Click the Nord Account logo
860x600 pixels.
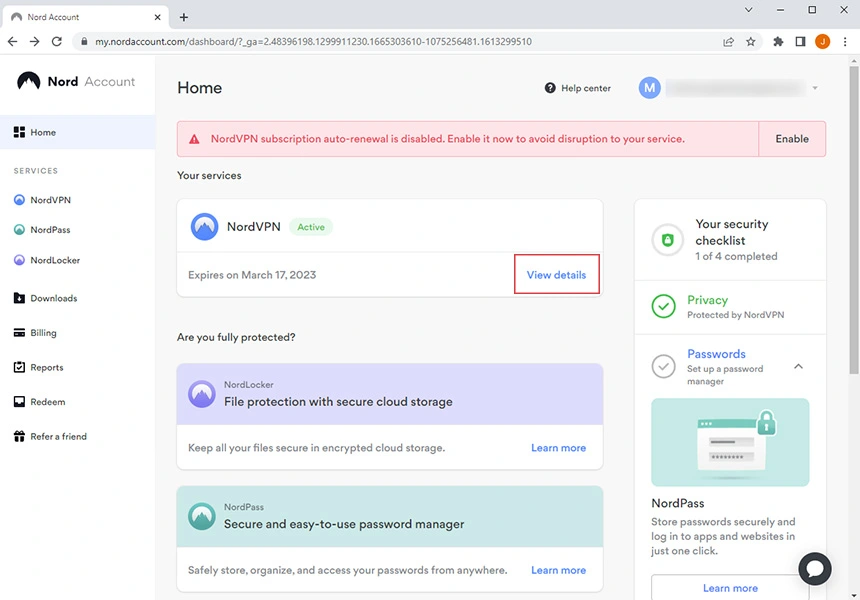click(x=76, y=82)
